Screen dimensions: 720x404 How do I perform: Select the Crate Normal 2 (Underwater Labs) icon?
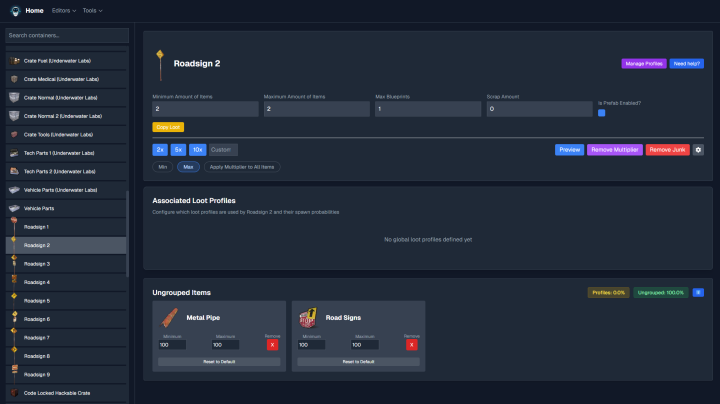(14, 116)
